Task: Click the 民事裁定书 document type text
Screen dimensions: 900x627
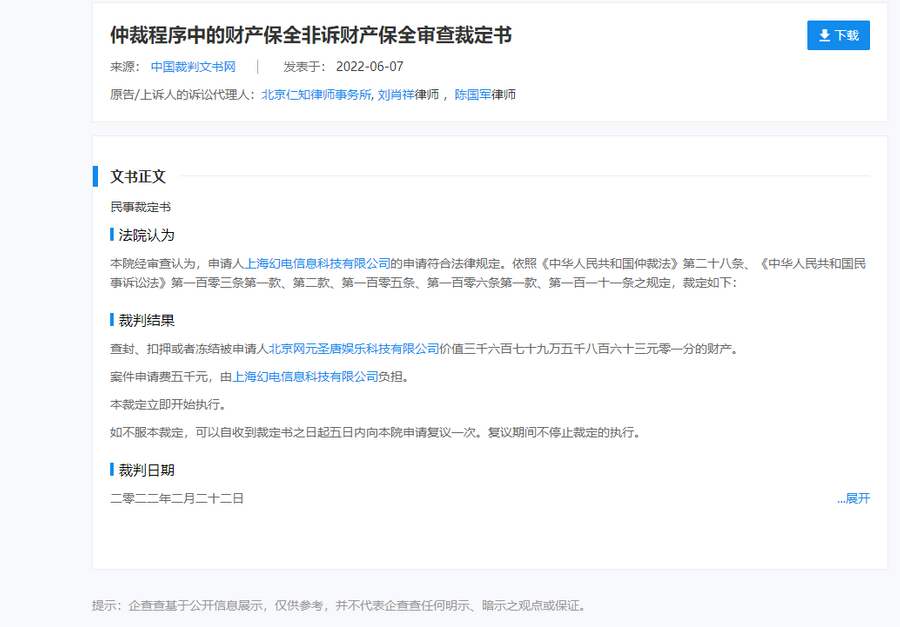Action: tap(140, 207)
